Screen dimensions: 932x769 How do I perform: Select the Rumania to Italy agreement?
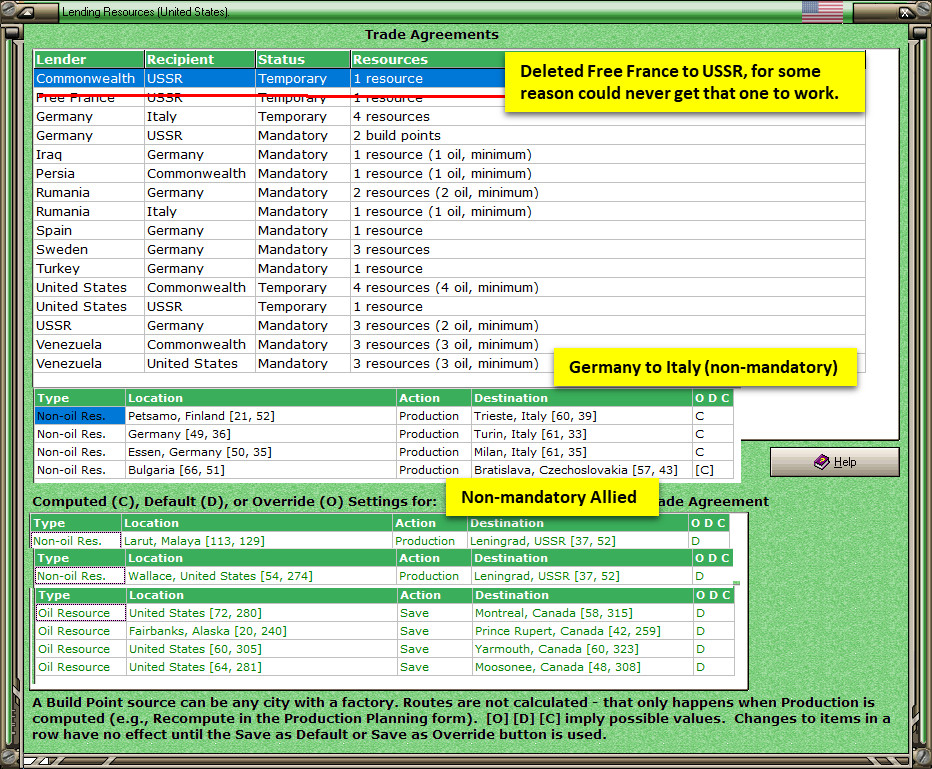coord(449,212)
